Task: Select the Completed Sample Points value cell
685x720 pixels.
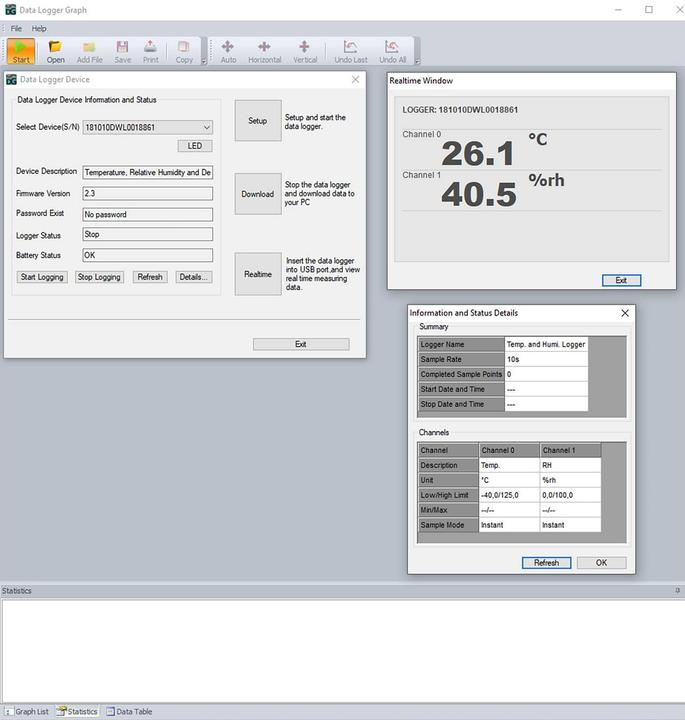Action: point(546,374)
